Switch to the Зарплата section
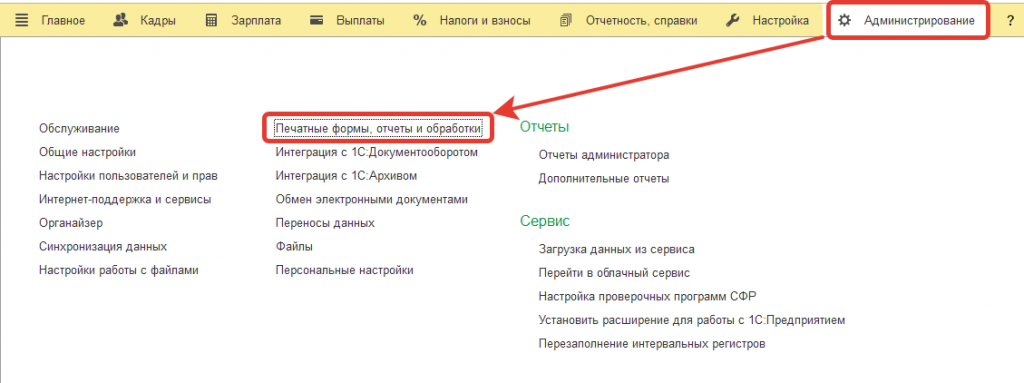Screen dimensions: 1024x383 coord(256,20)
